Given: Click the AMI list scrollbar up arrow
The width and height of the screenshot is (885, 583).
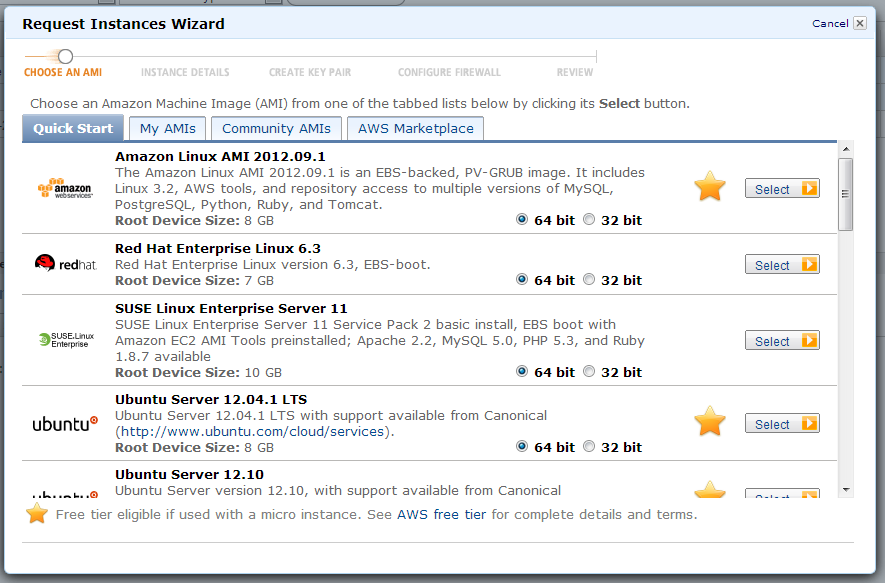Looking at the screenshot, I should (x=845, y=149).
